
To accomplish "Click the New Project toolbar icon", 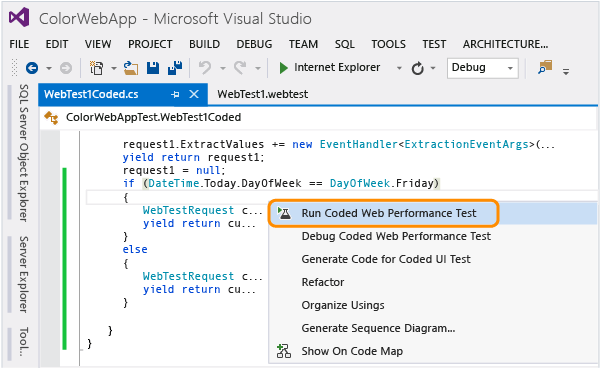I will coord(96,68).
